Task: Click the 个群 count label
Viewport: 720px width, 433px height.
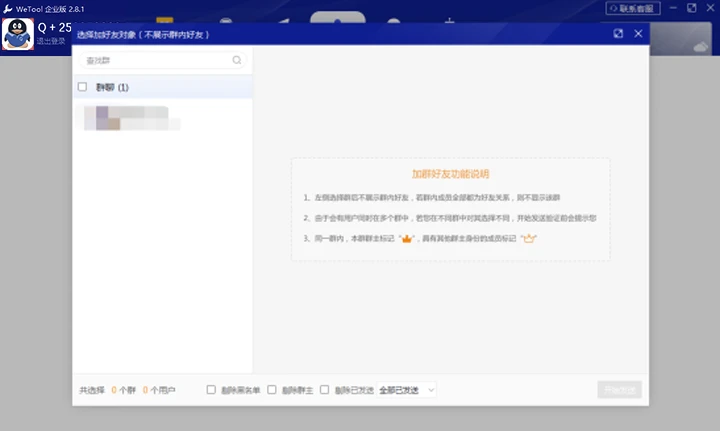Action: 127,390
